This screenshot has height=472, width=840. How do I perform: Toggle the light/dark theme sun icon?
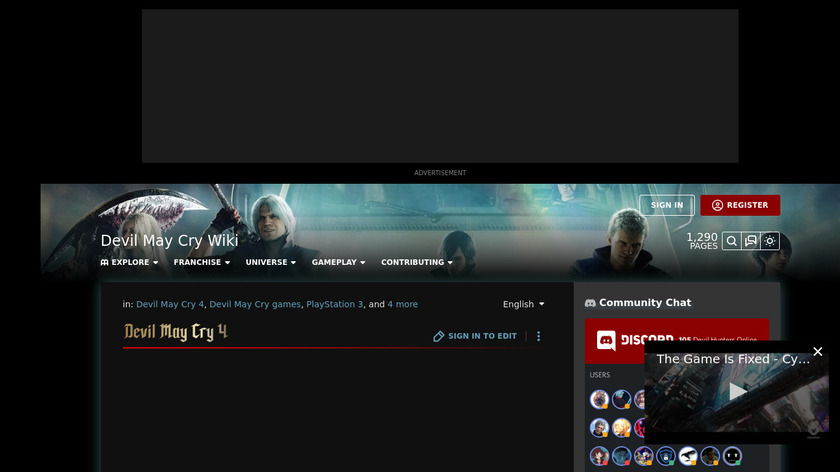(x=770, y=241)
